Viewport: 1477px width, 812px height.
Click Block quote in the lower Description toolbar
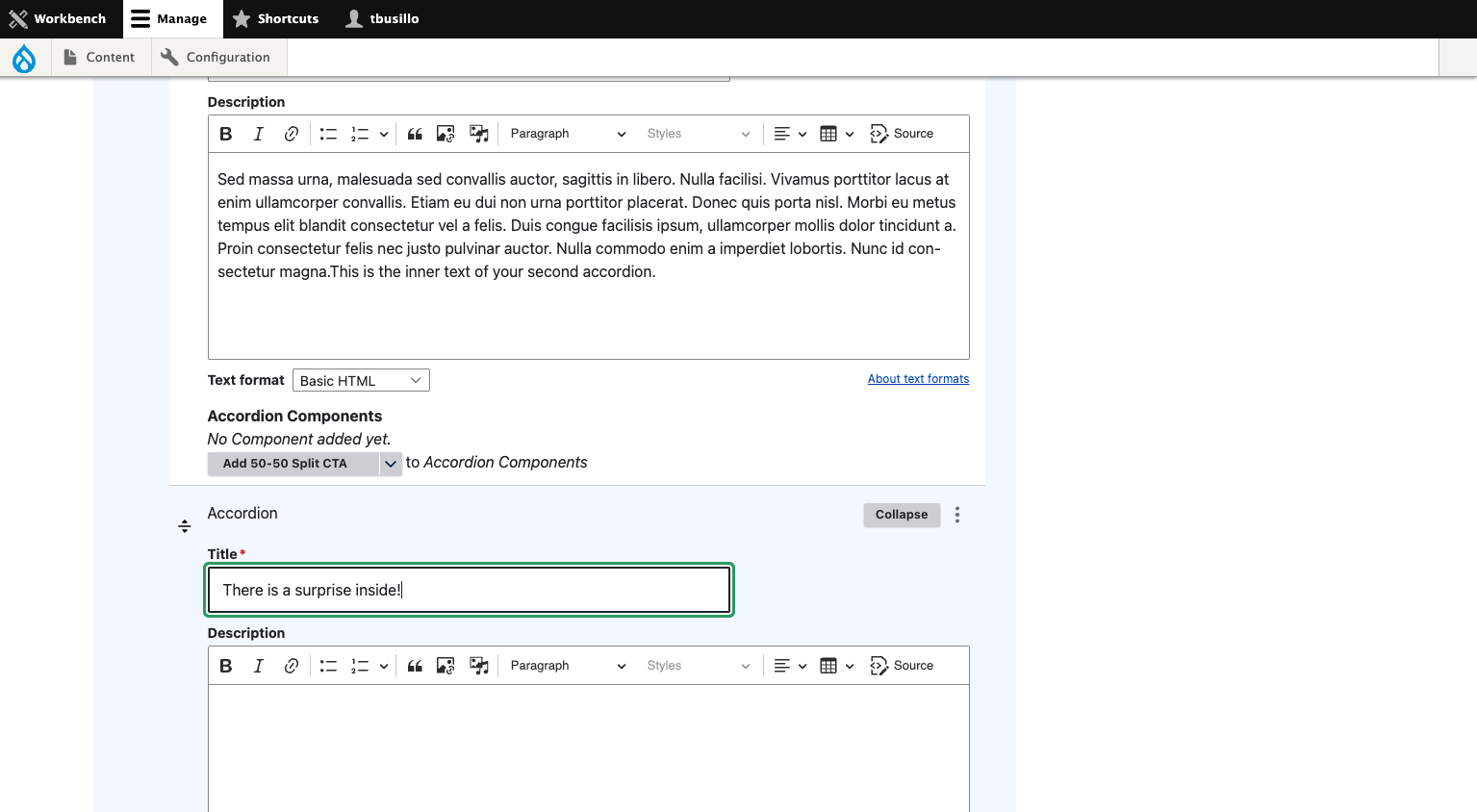[415, 666]
